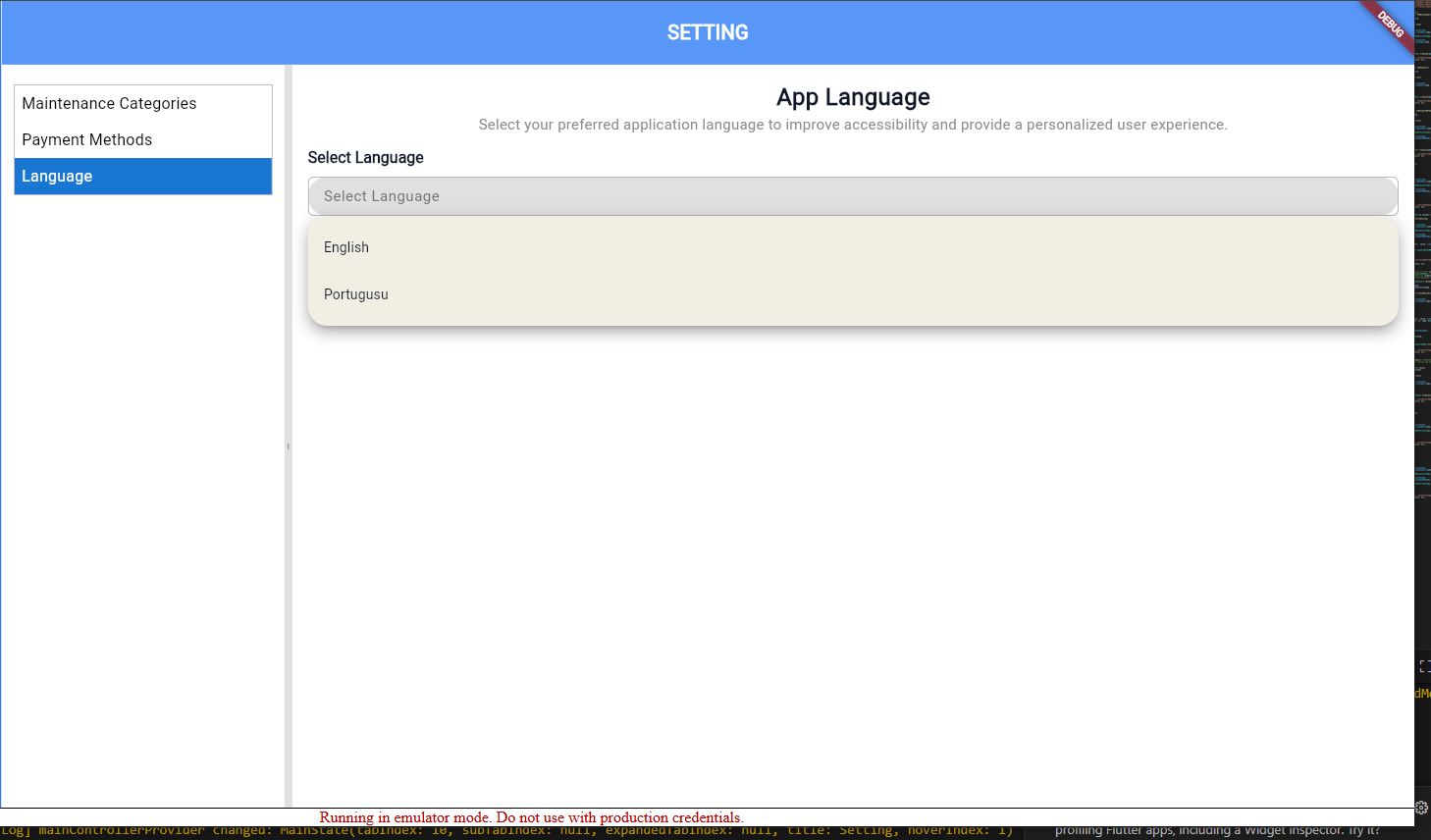Grab the sidebar panel divider handle
Image resolution: width=1431 pixels, height=840 pixels.
click(288, 446)
